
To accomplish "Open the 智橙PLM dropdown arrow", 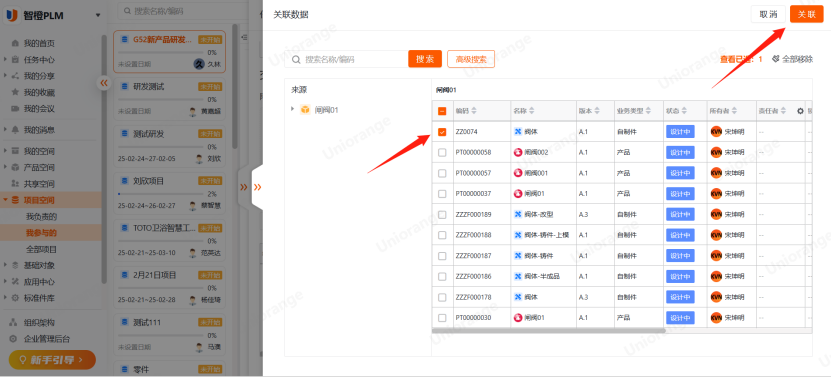I will point(98,16).
